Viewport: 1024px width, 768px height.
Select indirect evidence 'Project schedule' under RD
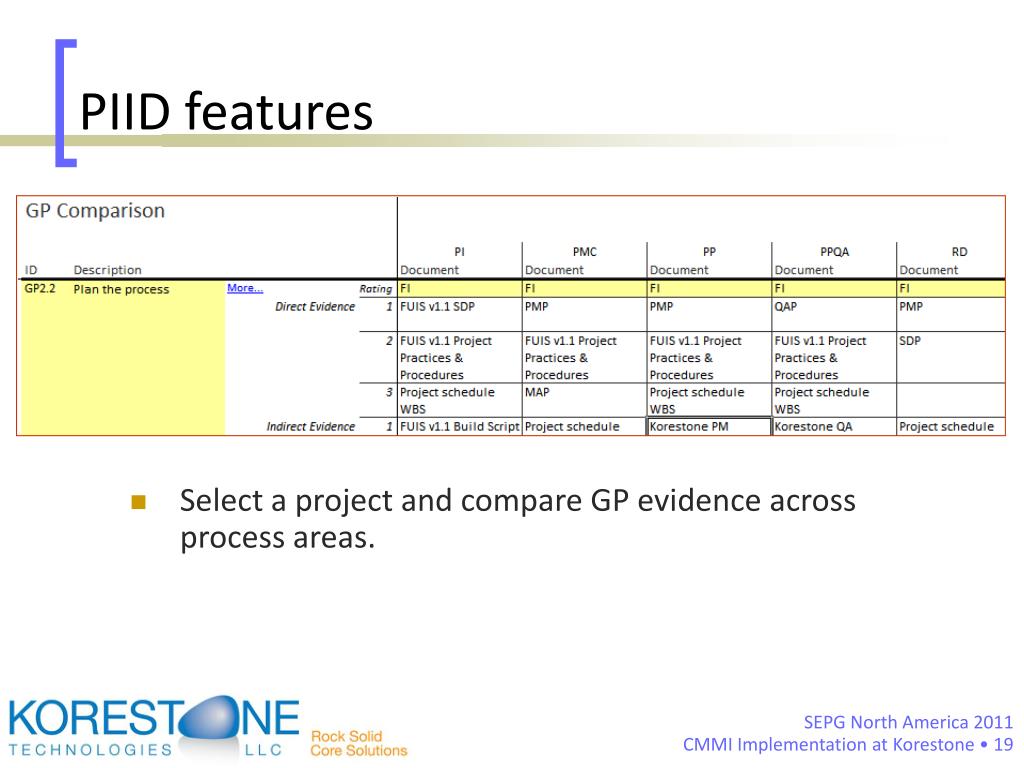pyautogui.click(x=951, y=426)
